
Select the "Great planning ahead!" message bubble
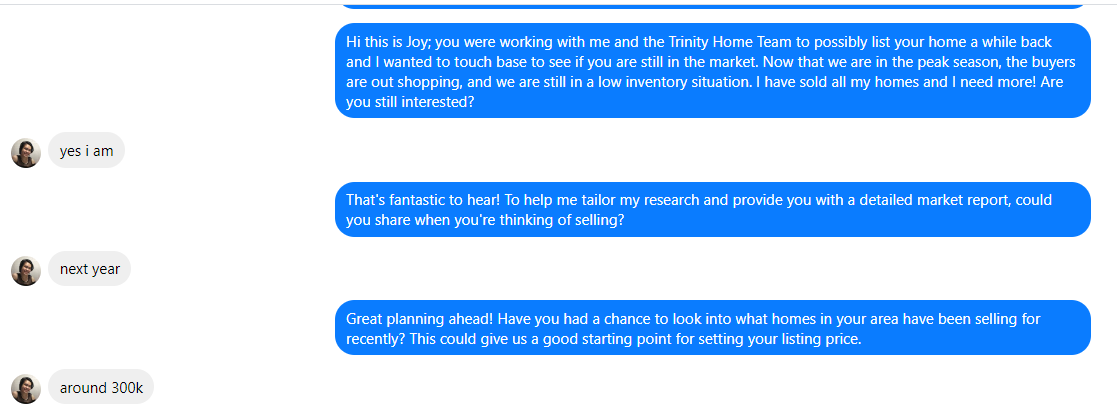[x=712, y=328]
